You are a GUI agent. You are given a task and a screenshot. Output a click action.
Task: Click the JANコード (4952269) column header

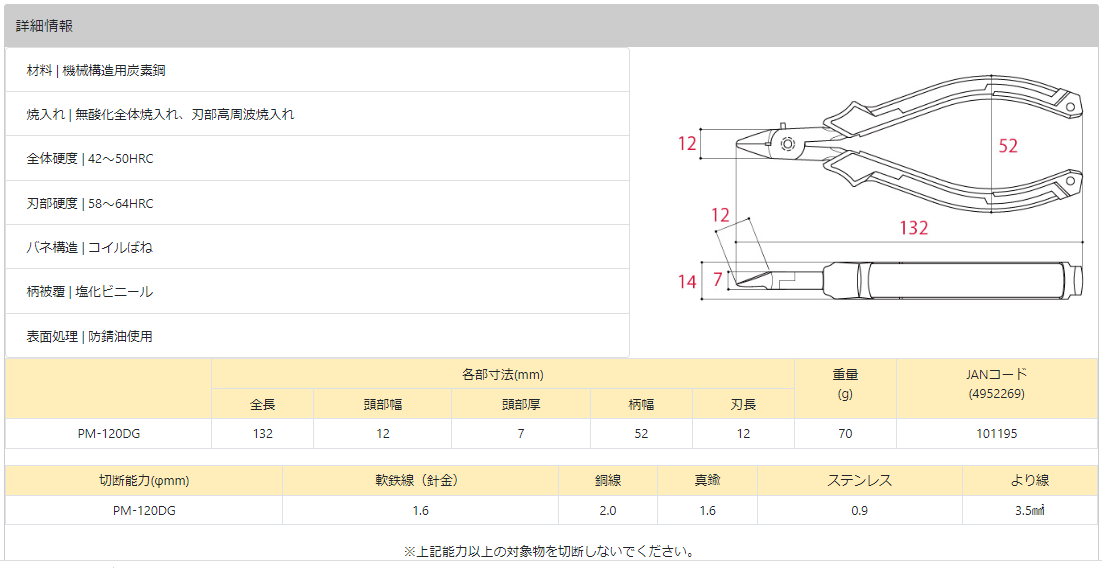997,389
